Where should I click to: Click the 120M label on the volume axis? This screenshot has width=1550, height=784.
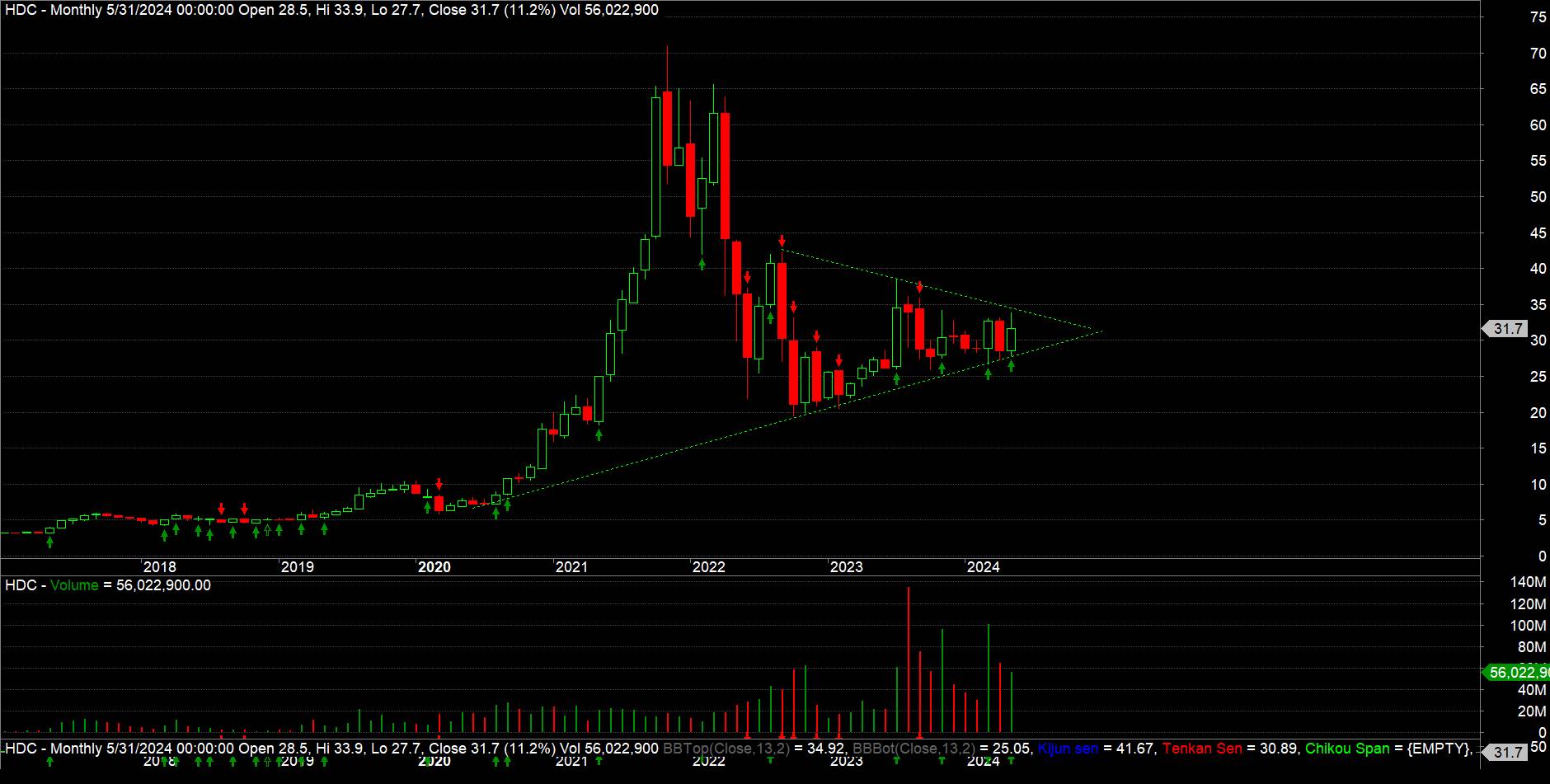(1528, 604)
